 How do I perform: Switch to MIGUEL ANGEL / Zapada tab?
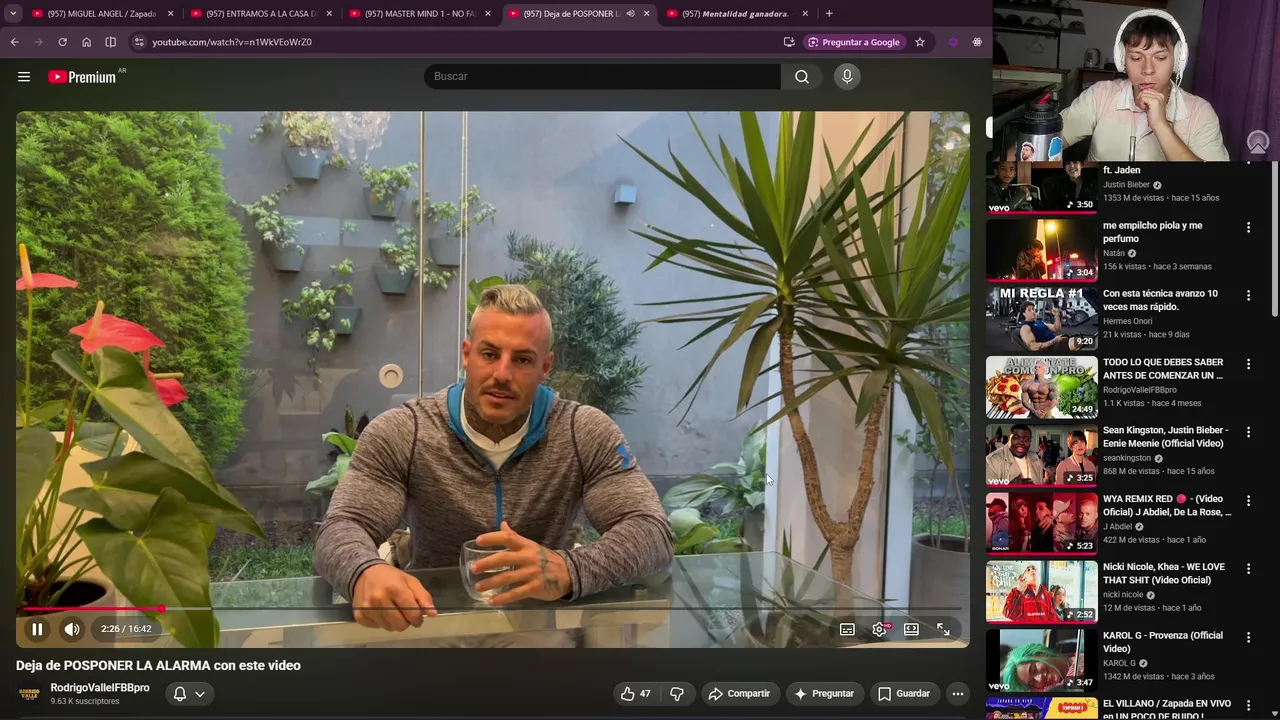point(103,14)
